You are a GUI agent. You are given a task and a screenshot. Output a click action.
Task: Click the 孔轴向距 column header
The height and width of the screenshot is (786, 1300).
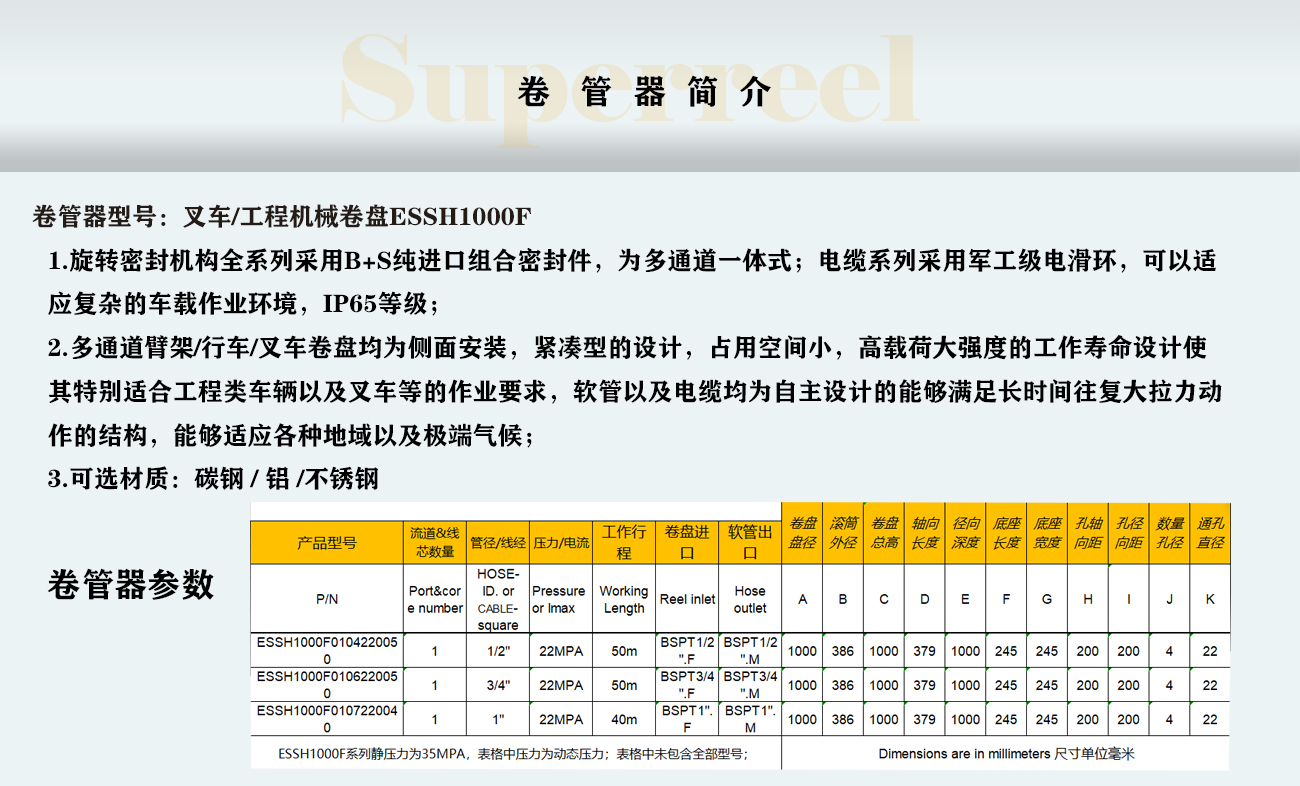1088,533
